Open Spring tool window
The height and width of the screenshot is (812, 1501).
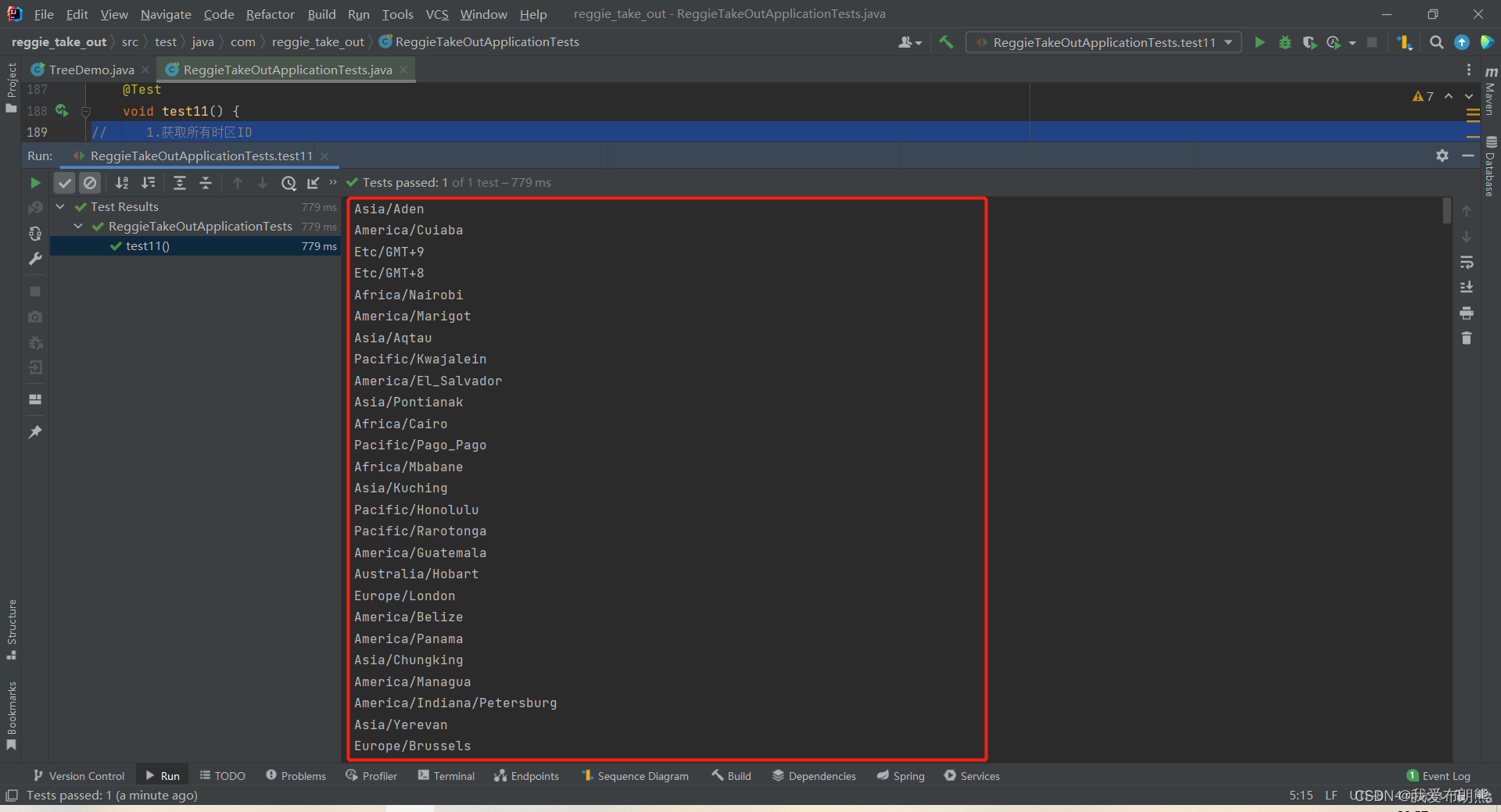click(x=901, y=776)
